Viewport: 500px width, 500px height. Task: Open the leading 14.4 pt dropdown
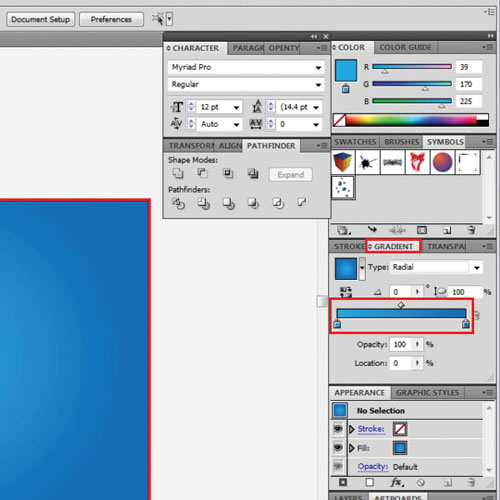pos(316,107)
